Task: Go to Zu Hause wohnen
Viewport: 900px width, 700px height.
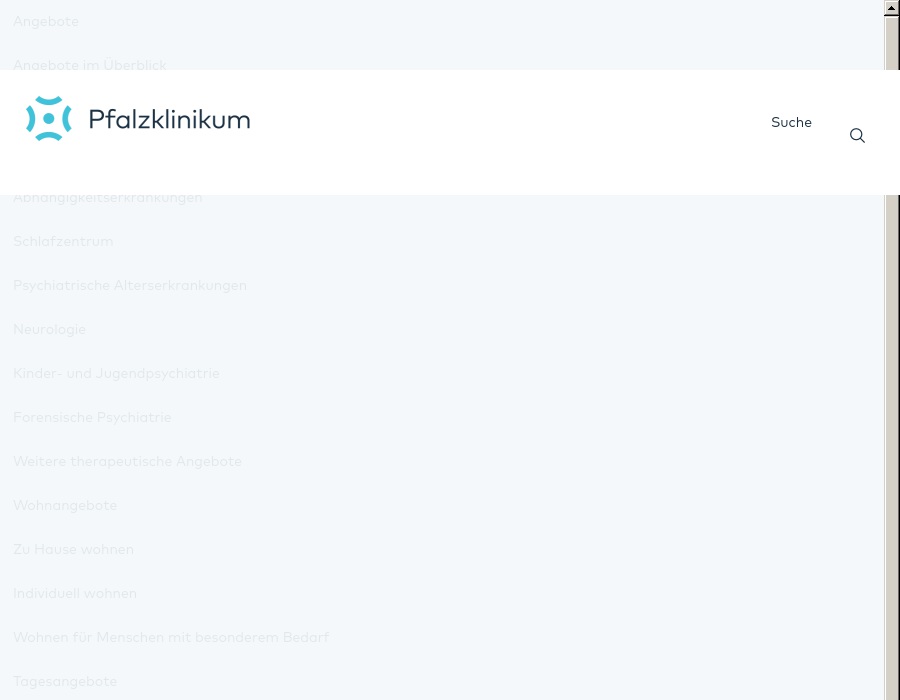Action: coord(73,549)
